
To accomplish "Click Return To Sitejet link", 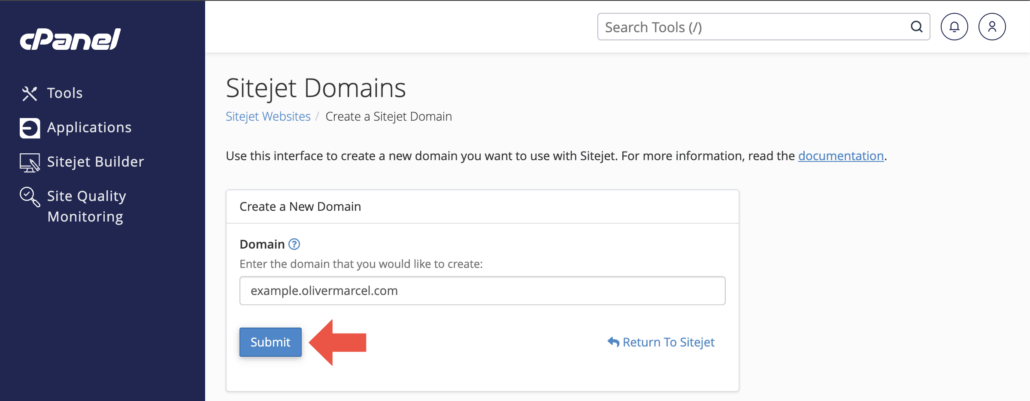I will click(661, 342).
